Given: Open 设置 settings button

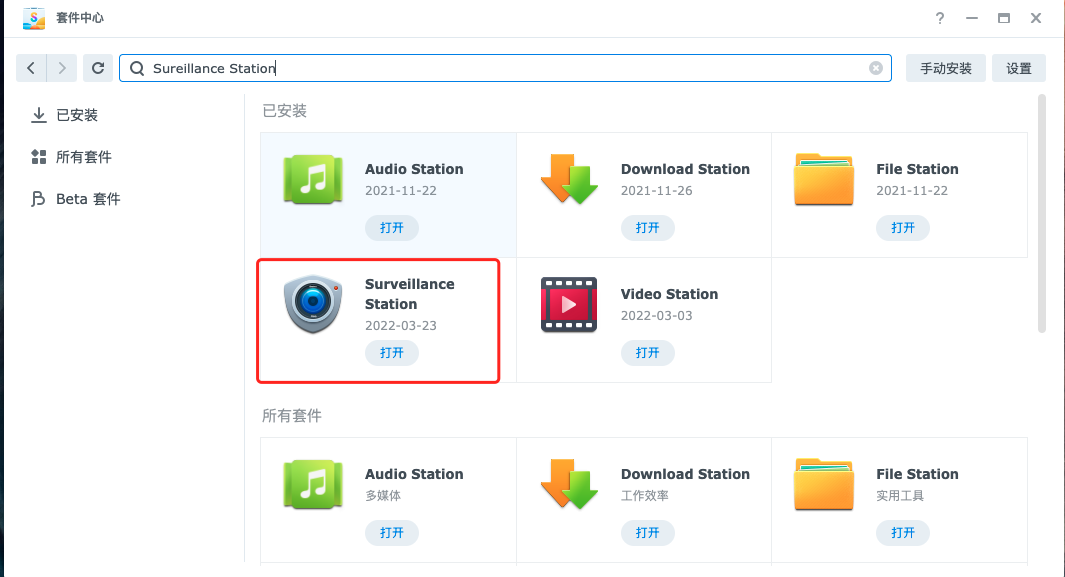Looking at the screenshot, I should click(1019, 68).
